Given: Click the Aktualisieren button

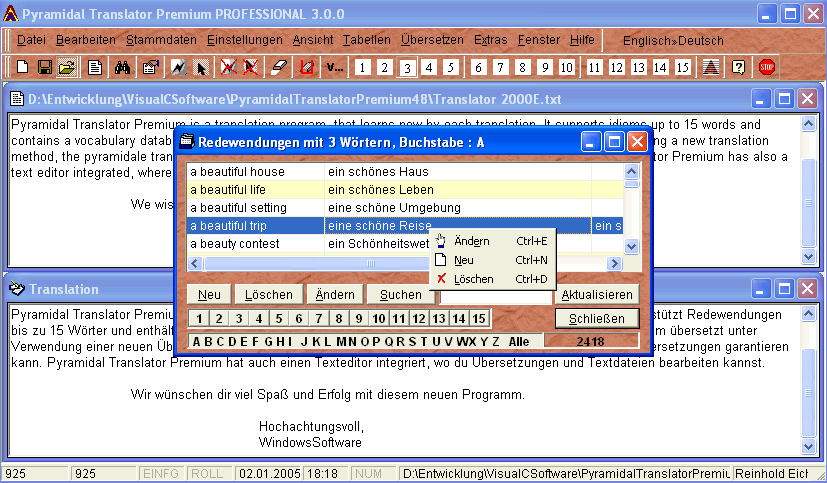Looking at the screenshot, I should (x=597, y=295).
